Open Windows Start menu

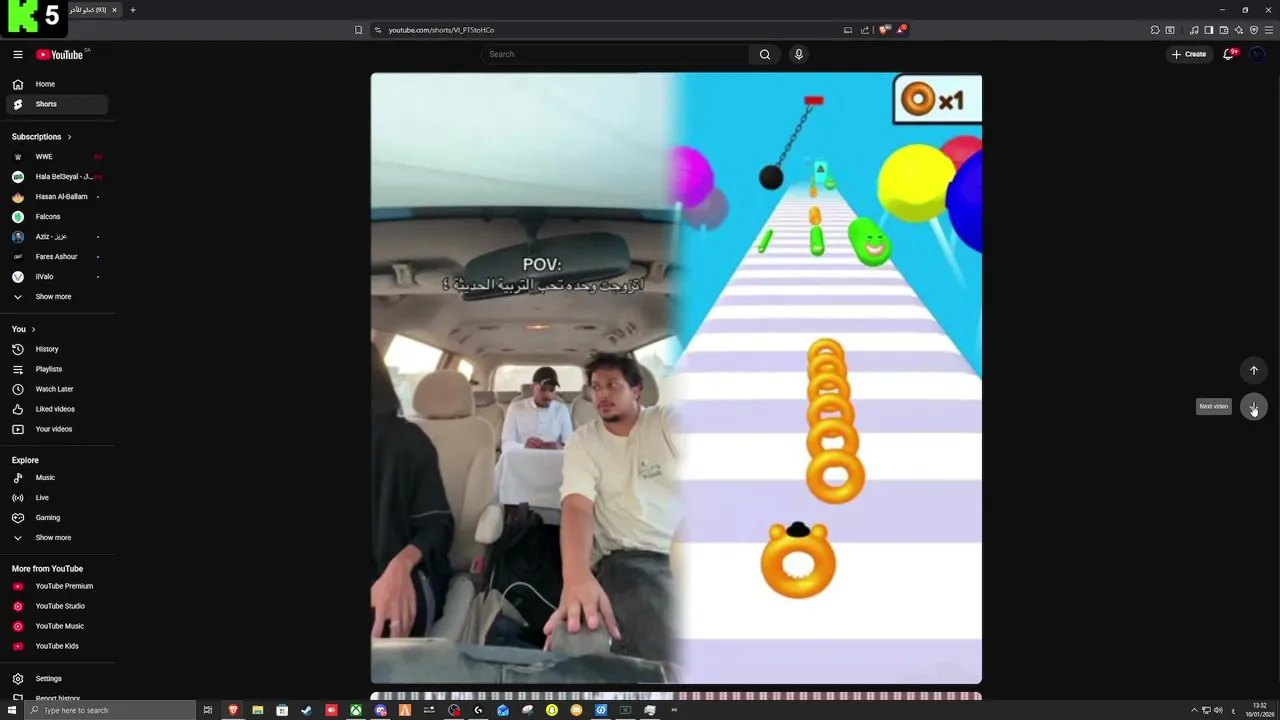pos(11,710)
